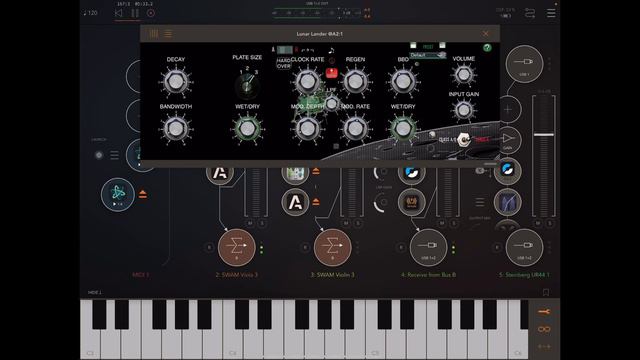Click the red button beside CLOCK RATE

click(x=332, y=73)
